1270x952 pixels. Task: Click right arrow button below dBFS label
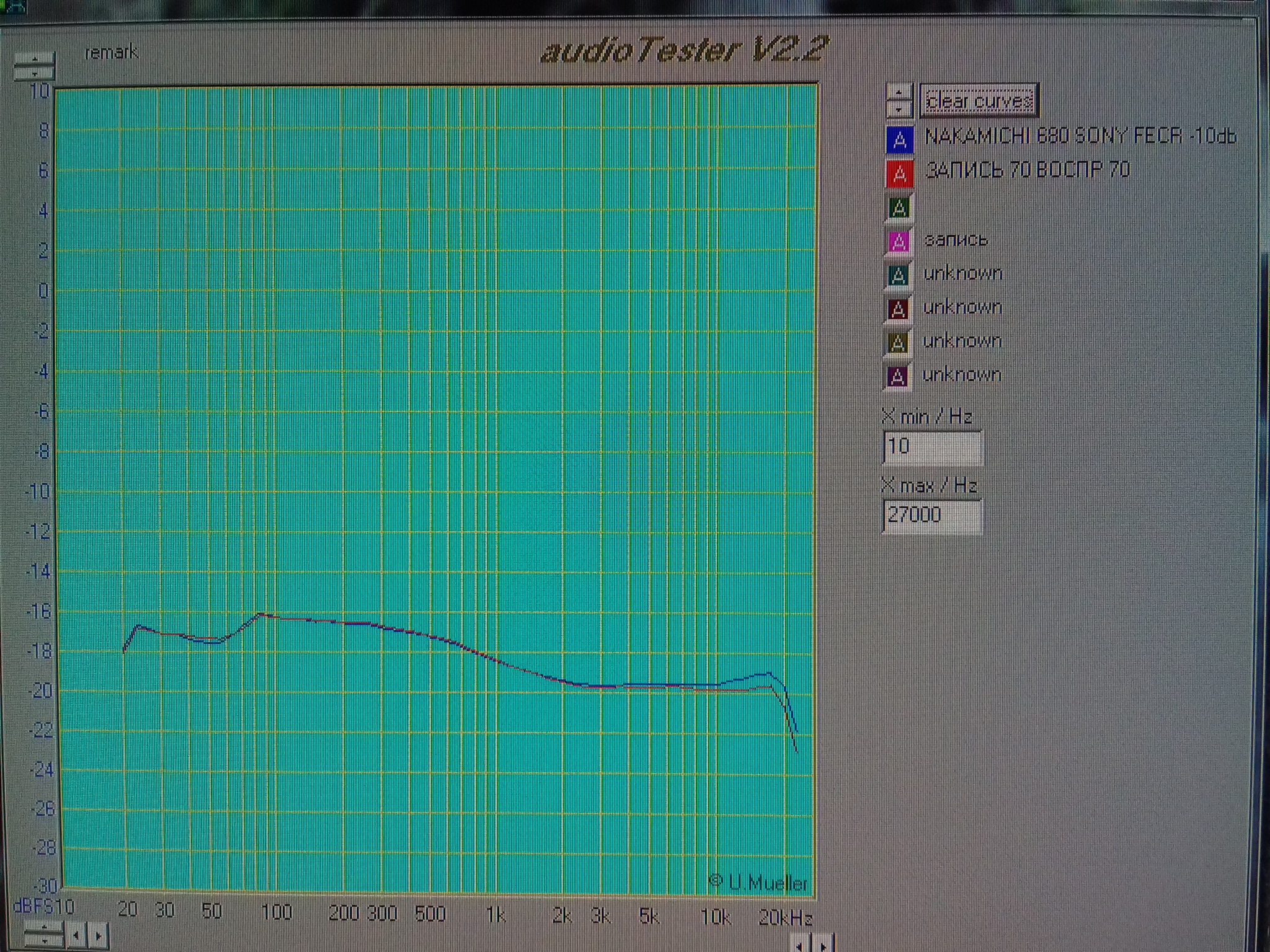click(98, 935)
